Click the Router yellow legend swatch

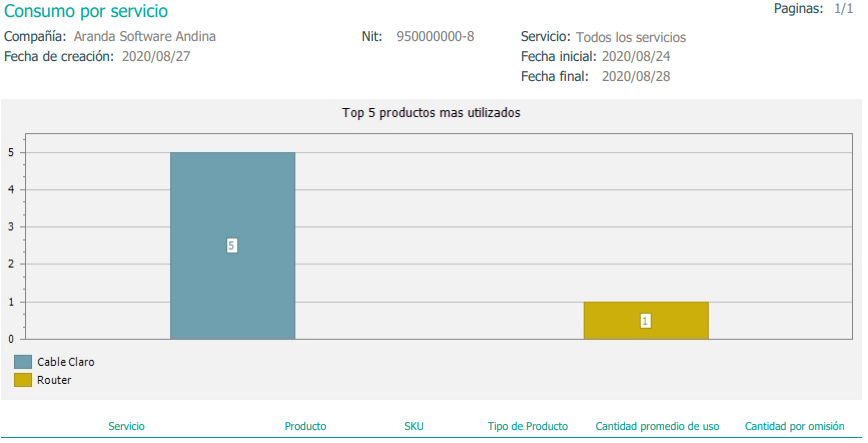click(23, 380)
